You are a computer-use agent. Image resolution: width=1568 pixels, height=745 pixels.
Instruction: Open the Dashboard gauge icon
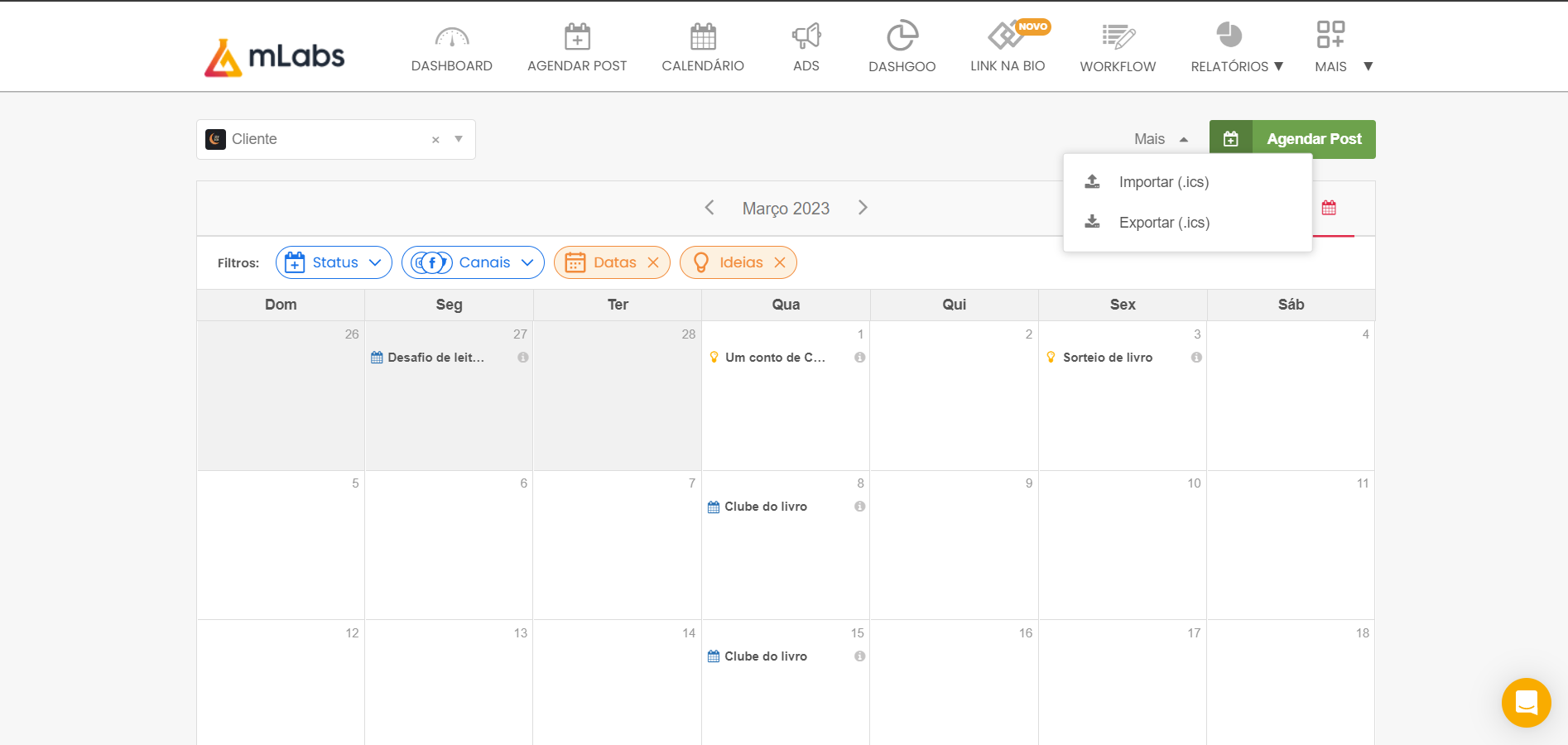coord(451,37)
